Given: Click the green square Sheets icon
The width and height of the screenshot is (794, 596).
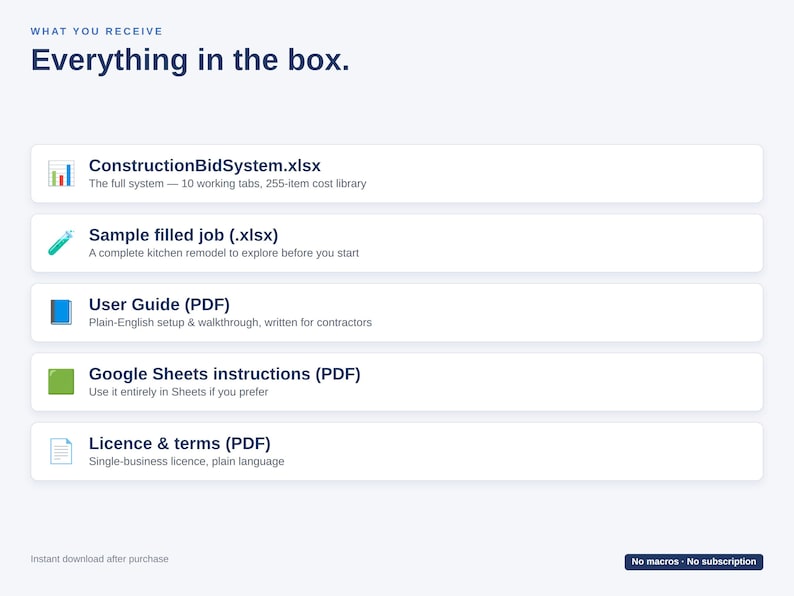Looking at the screenshot, I should click(x=61, y=382).
